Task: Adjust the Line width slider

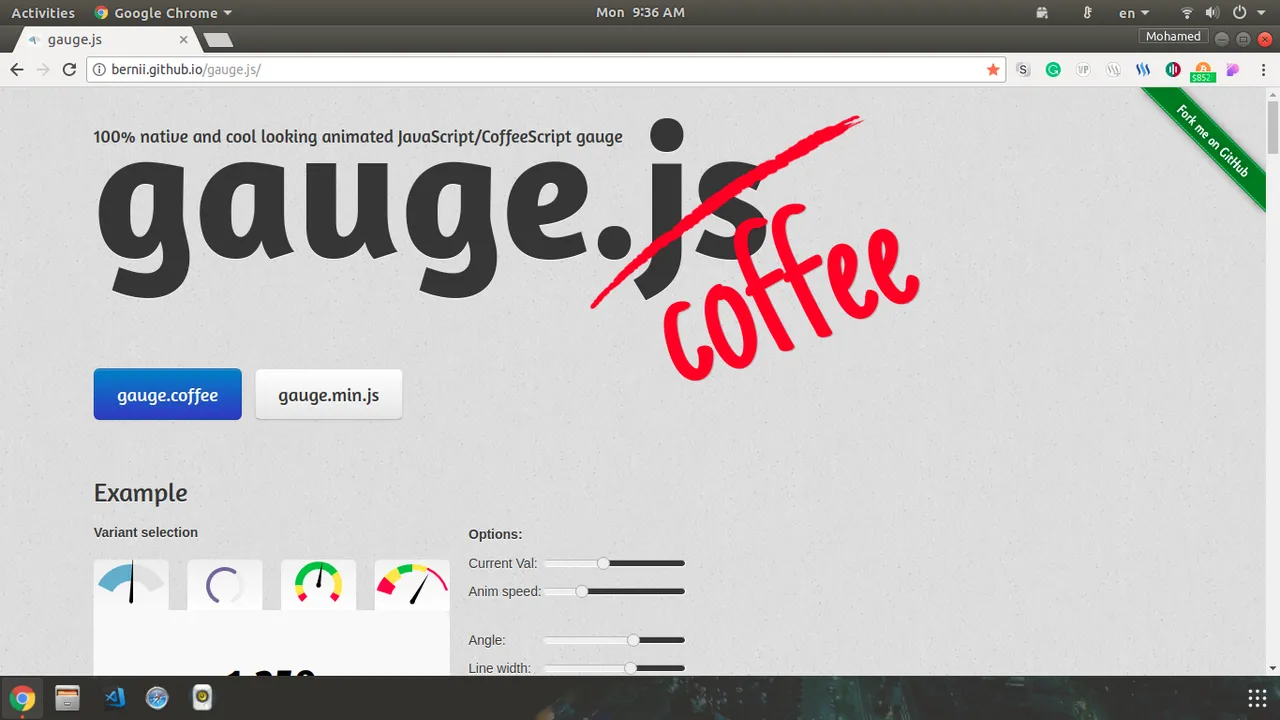Action: click(x=615, y=668)
